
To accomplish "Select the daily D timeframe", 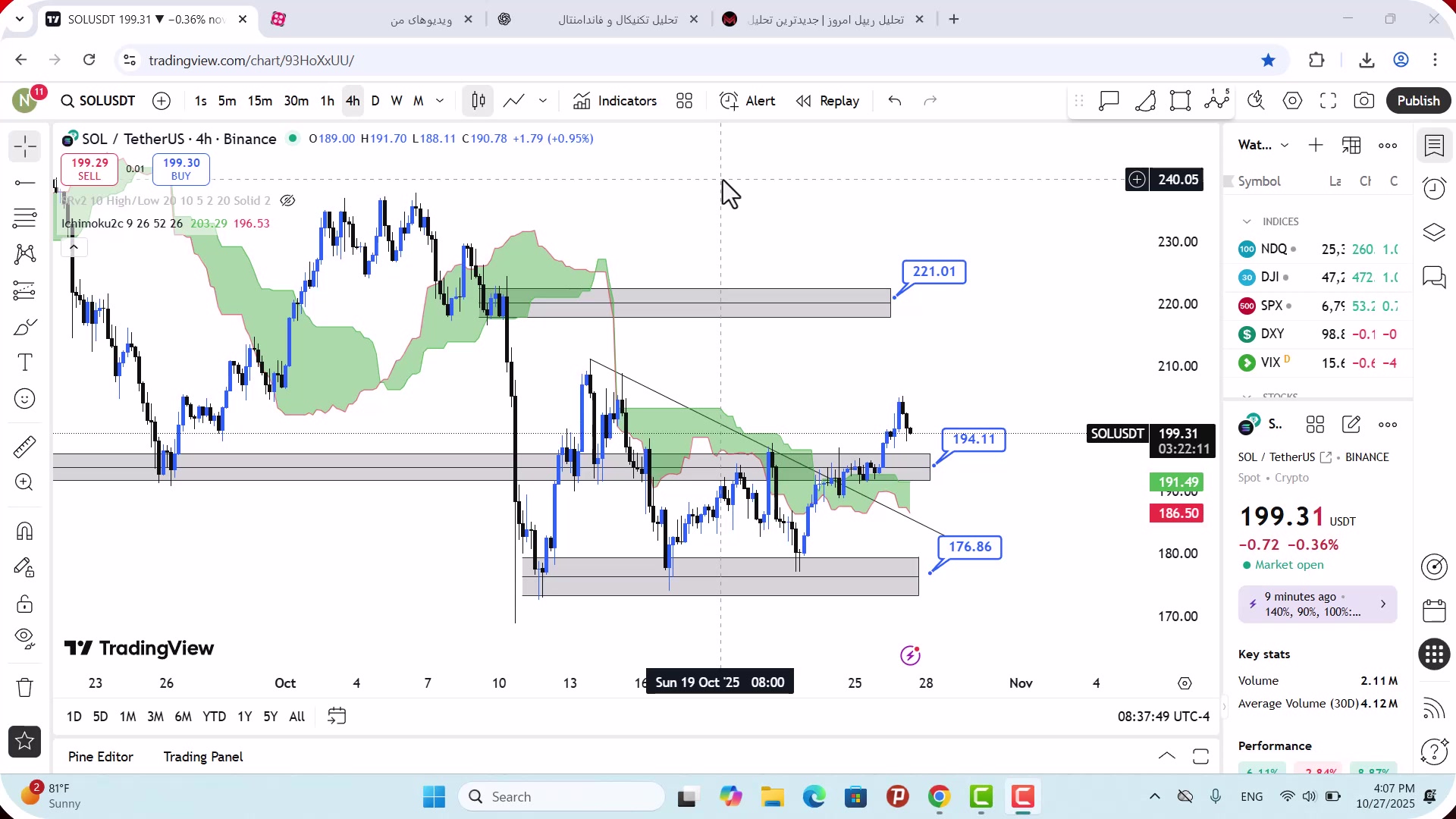I will point(375,101).
